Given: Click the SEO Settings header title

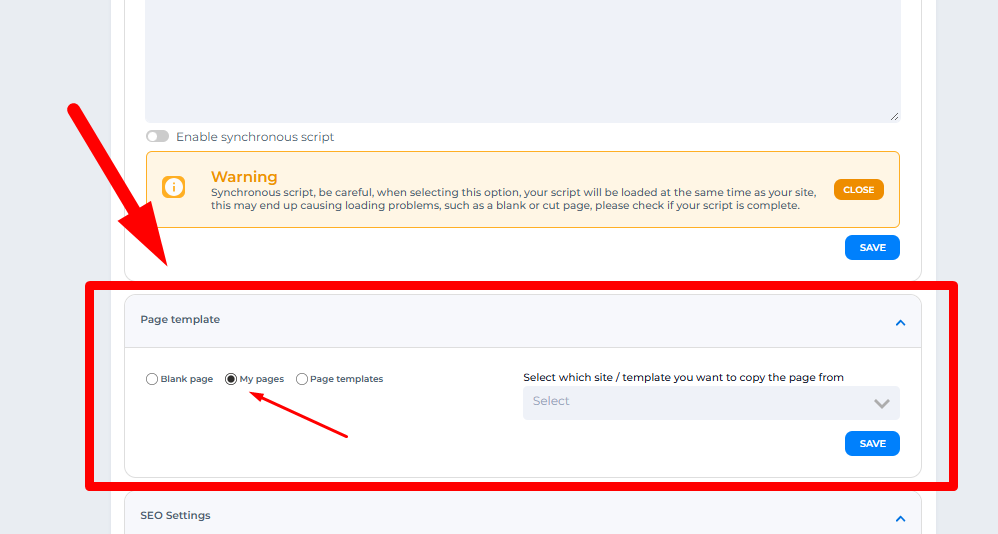Looking at the screenshot, I should point(175,516).
